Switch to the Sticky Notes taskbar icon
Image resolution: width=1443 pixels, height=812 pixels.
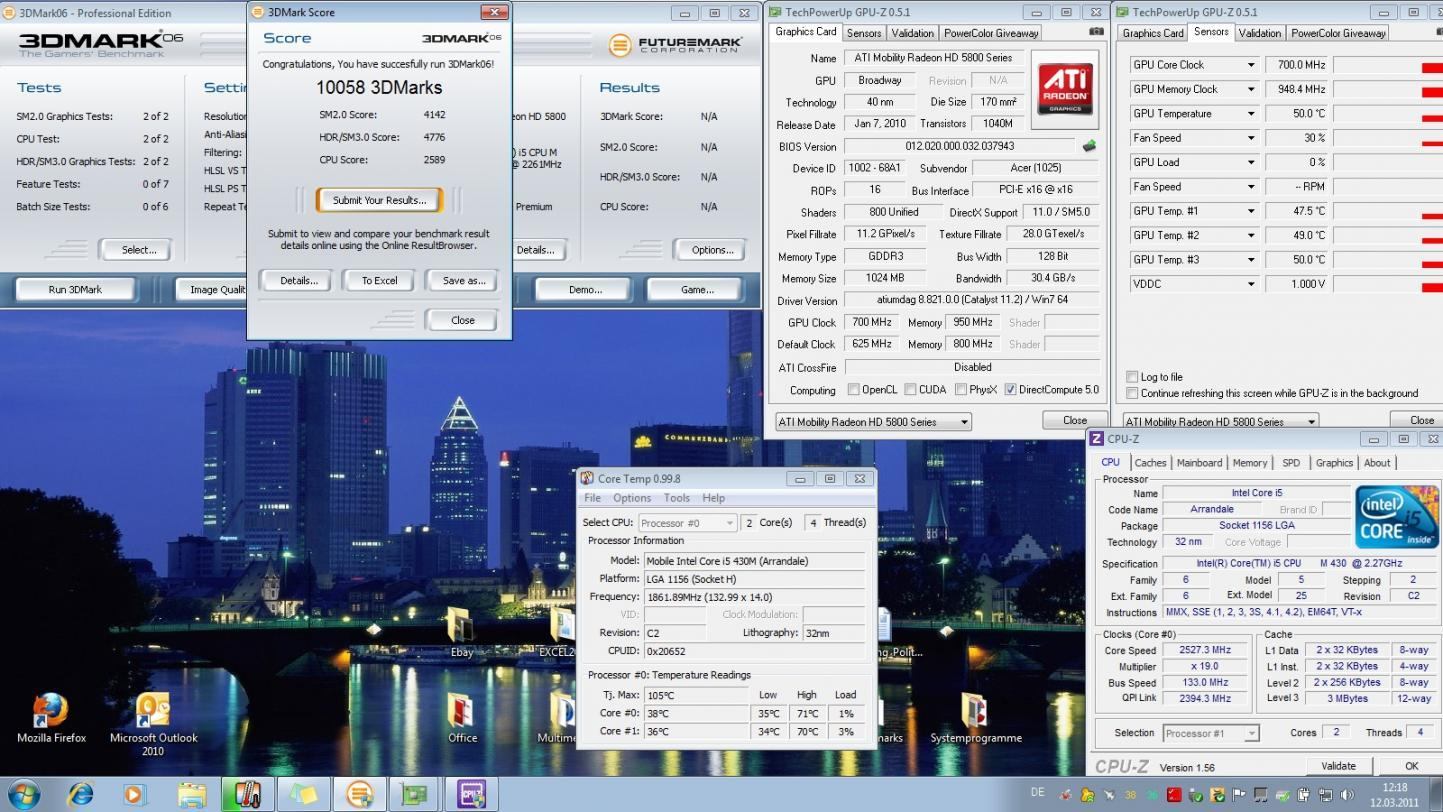302,795
